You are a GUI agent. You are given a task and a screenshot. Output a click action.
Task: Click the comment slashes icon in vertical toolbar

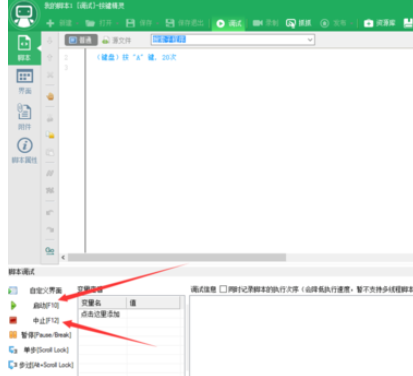50,173
